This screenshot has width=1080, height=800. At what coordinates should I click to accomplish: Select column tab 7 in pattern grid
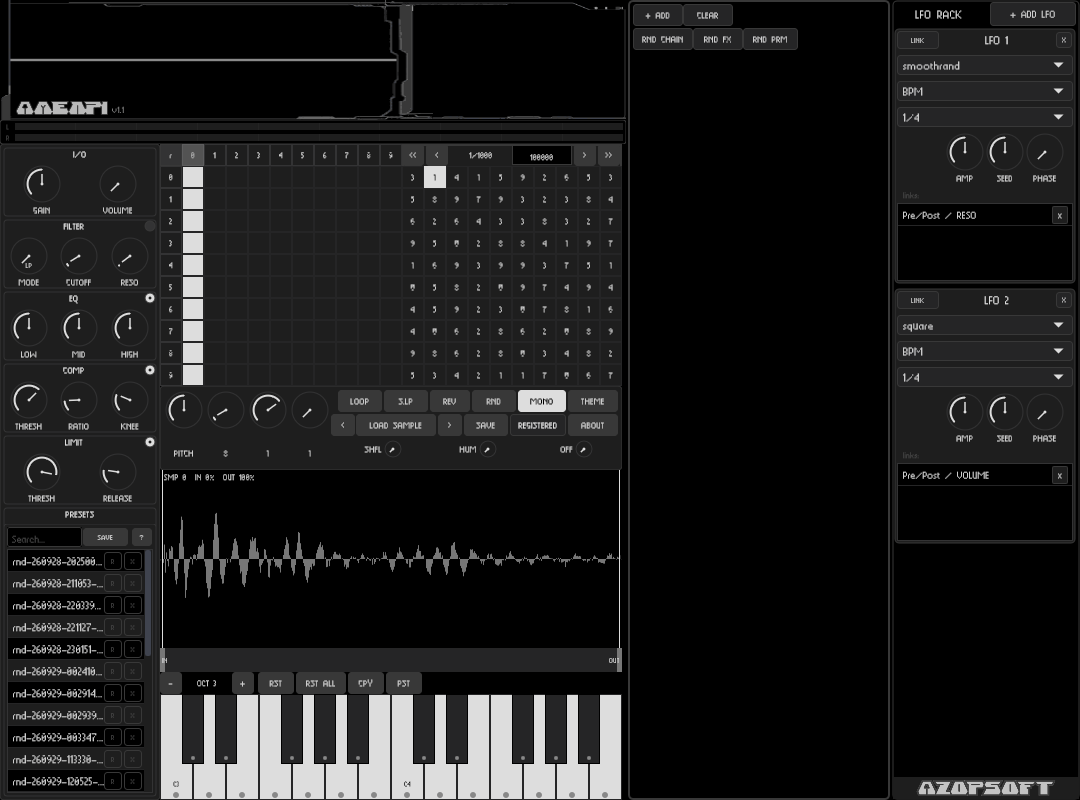coord(346,156)
